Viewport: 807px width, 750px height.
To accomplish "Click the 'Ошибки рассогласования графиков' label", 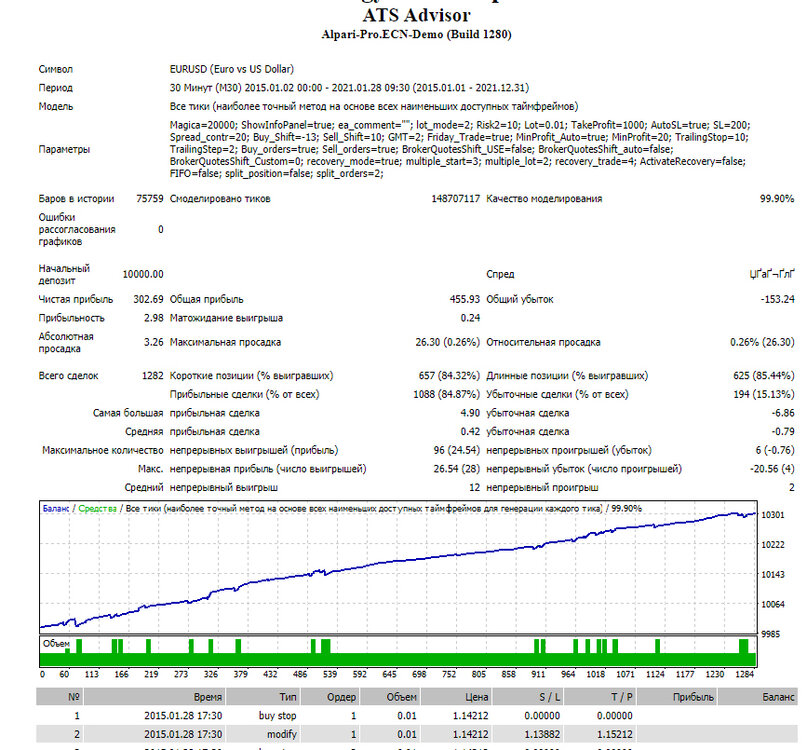I will tap(77, 229).
